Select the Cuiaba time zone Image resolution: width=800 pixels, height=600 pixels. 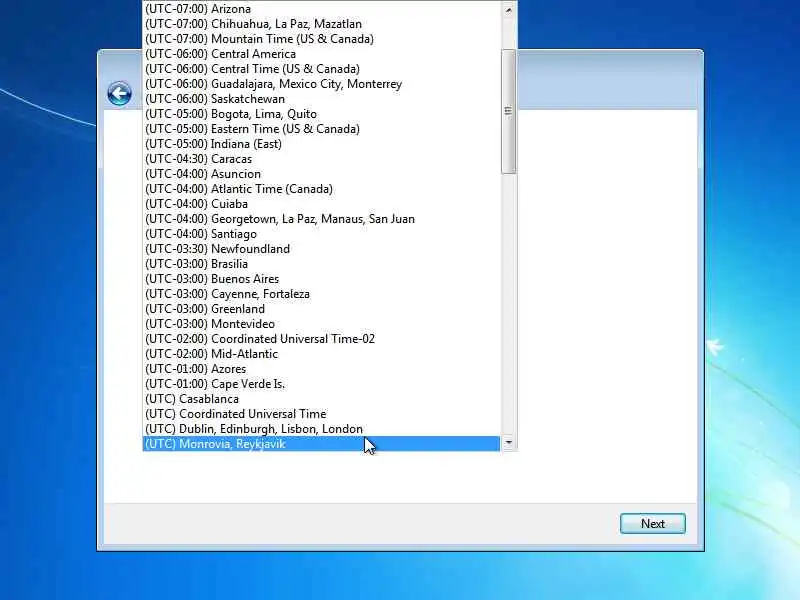[x=321, y=204]
